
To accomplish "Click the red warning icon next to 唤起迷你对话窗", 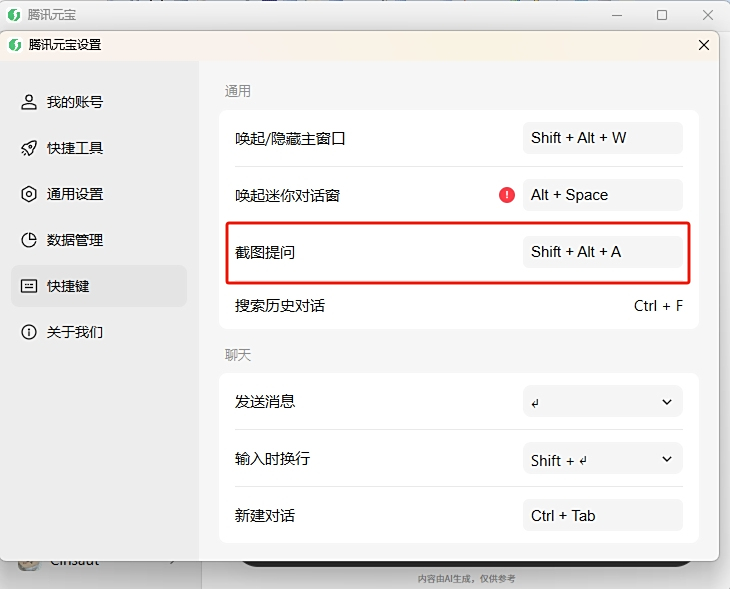I will pos(507,195).
